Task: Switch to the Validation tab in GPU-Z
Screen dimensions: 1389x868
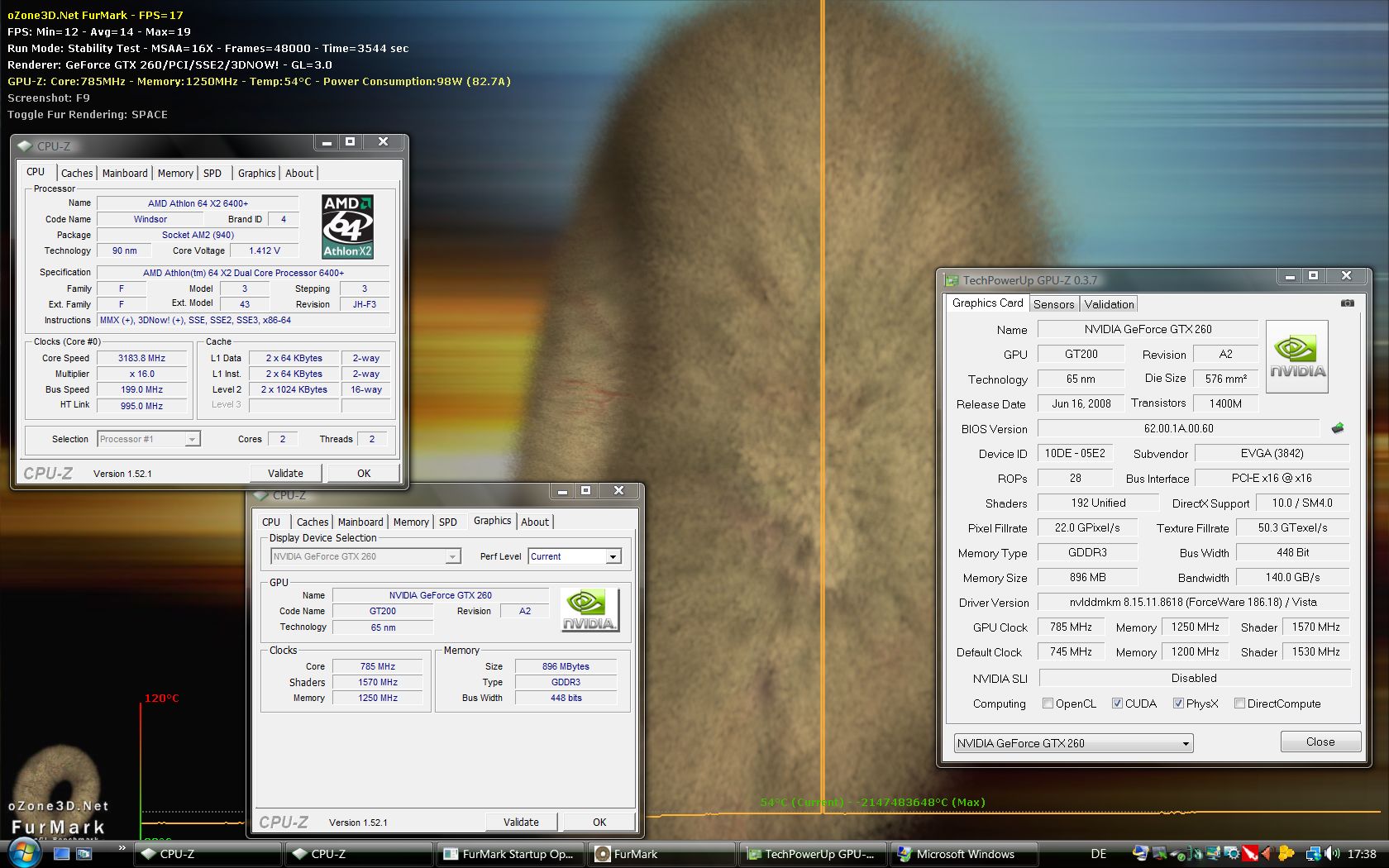Action: point(1110,304)
